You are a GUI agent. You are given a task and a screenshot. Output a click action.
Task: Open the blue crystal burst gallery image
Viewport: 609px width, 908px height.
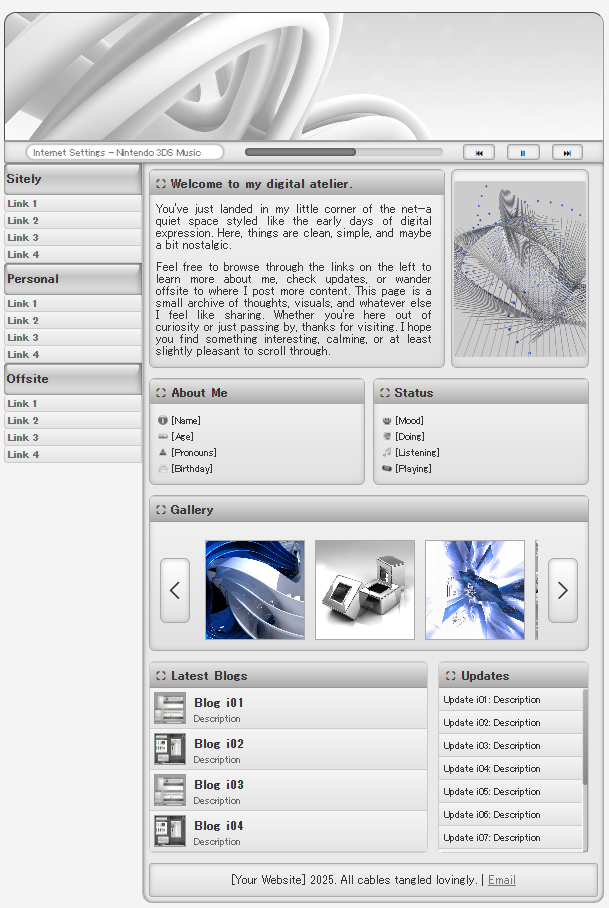[475, 590]
